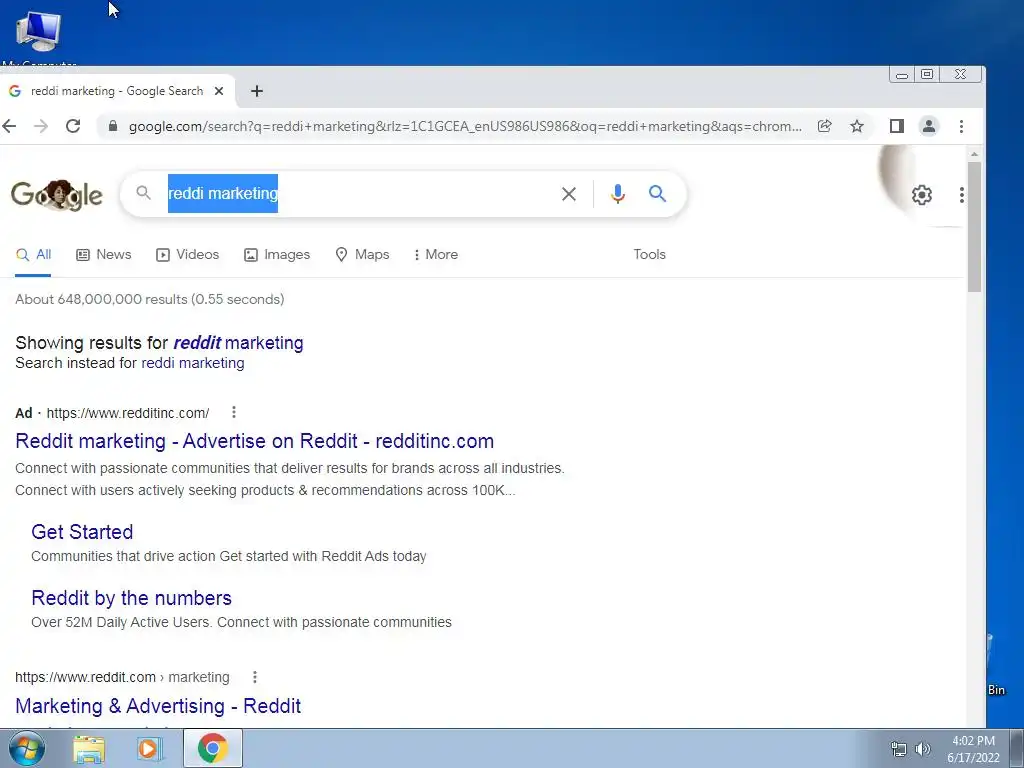This screenshot has height=768, width=1024.
Task: Open Reddit marketing - Advertise on Reddit ad
Action: pyautogui.click(x=255, y=441)
